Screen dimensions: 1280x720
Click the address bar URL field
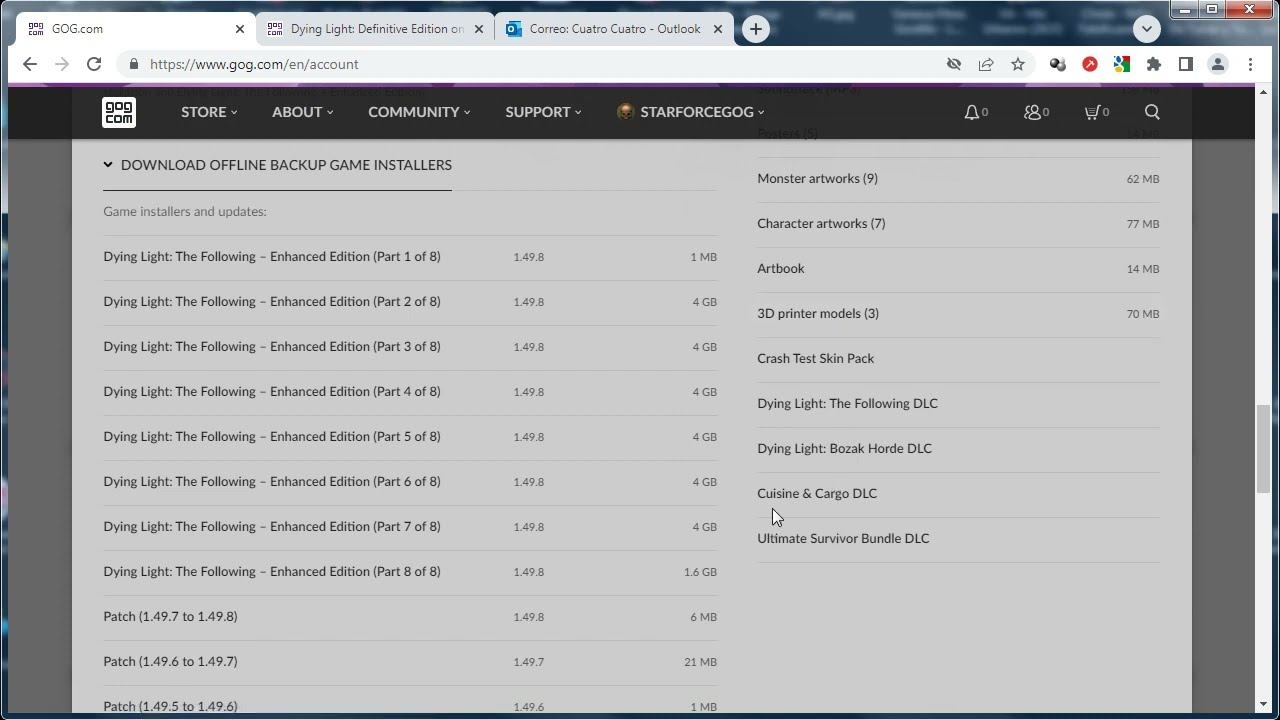[x=540, y=64]
